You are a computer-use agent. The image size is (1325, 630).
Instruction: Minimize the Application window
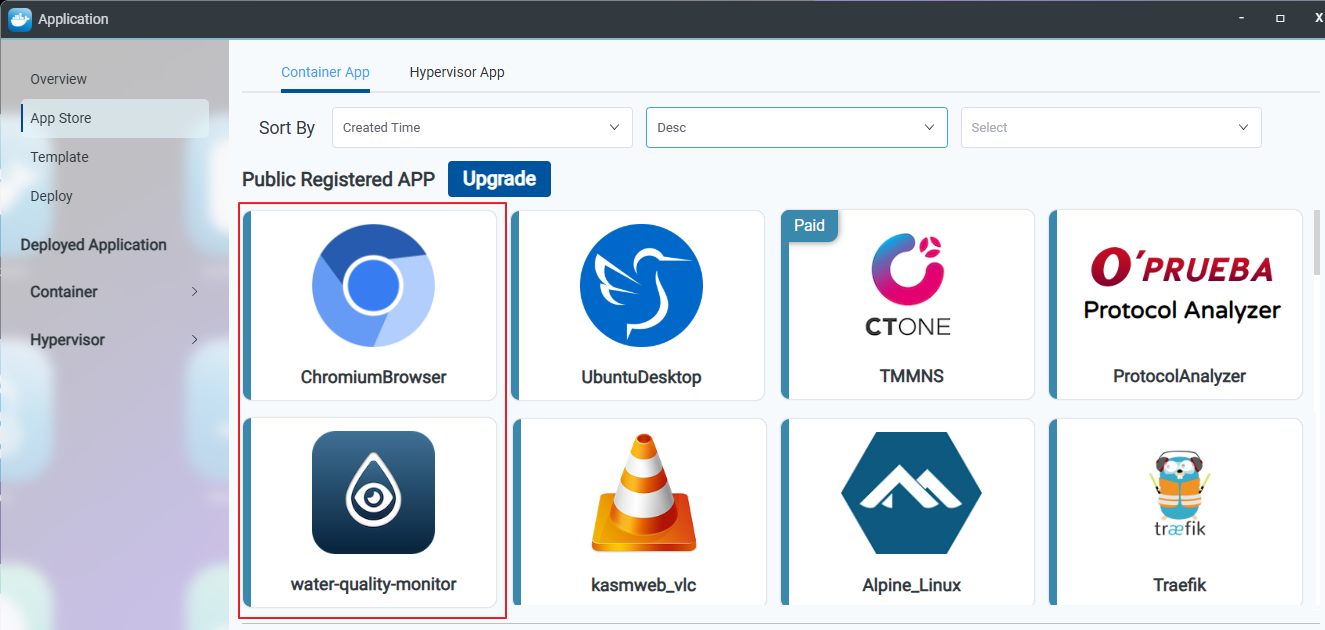[x=1241, y=18]
